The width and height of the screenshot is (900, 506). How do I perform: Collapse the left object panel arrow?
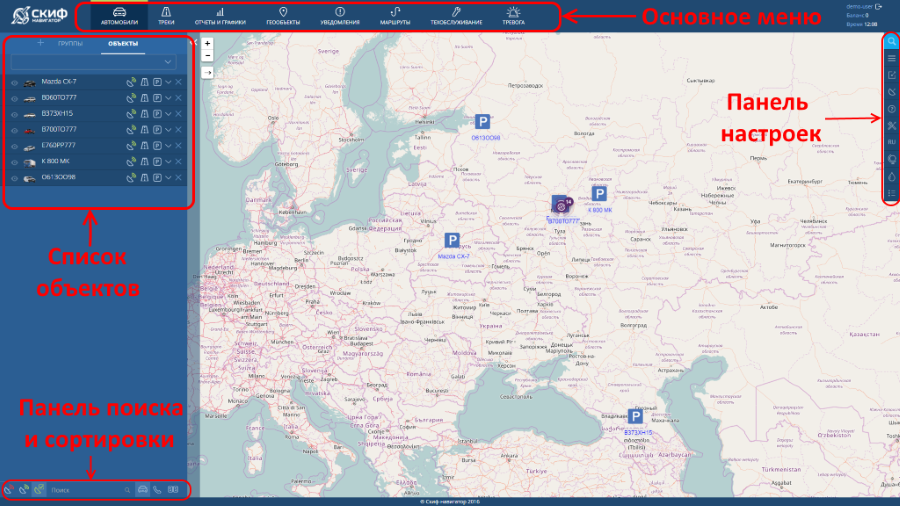tap(193, 42)
